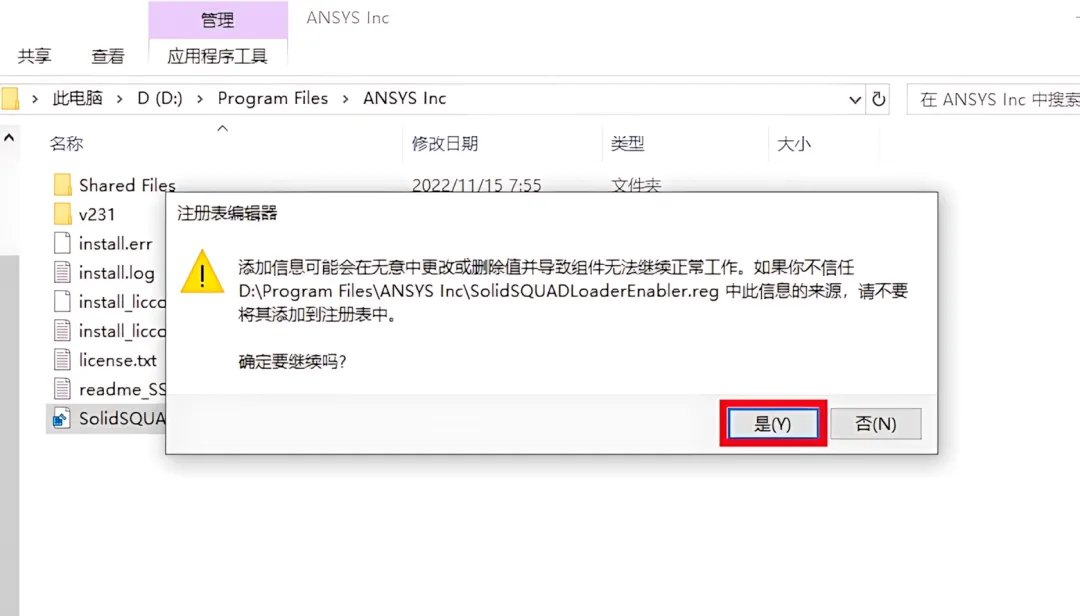Click the SolidSQUAD registry file icon
Image resolution: width=1080 pixels, height=616 pixels.
tap(61, 418)
